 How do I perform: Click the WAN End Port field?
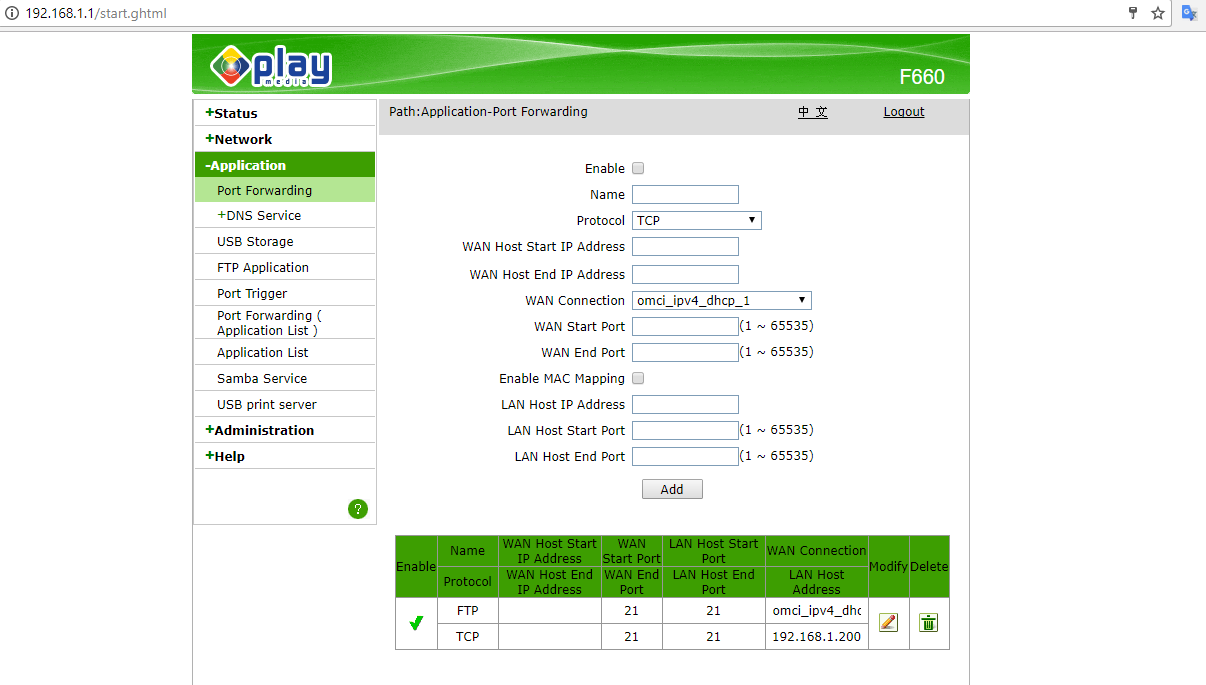pyautogui.click(x=685, y=353)
